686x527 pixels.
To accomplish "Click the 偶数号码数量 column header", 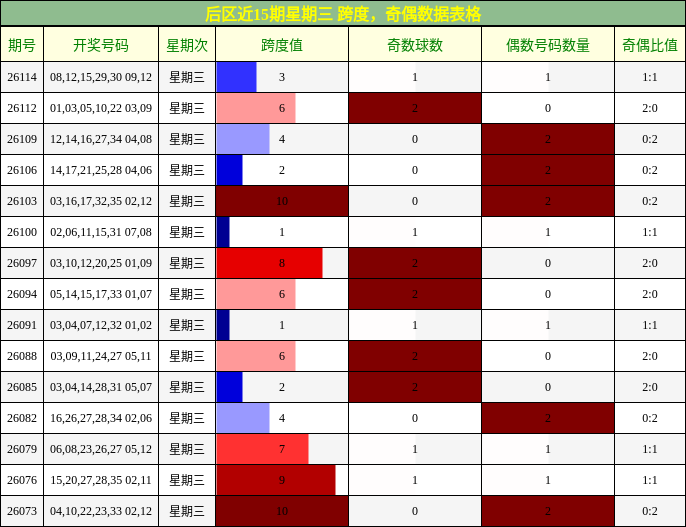I will pos(548,45).
